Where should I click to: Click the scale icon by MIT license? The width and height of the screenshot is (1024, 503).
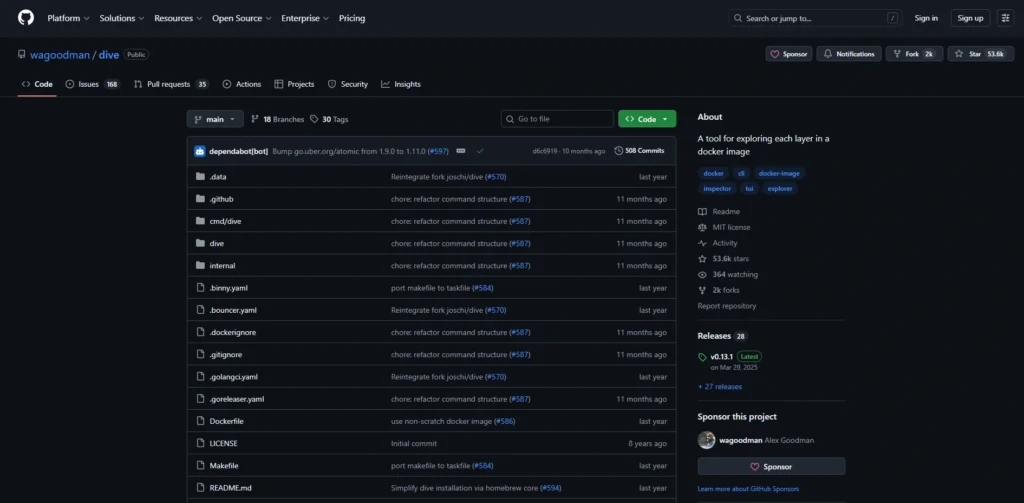coord(702,227)
